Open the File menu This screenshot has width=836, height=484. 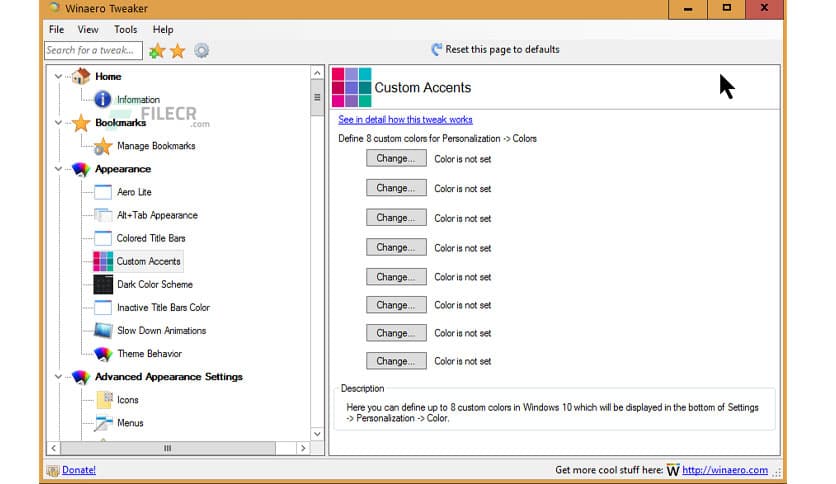pyautogui.click(x=56, y=29)
